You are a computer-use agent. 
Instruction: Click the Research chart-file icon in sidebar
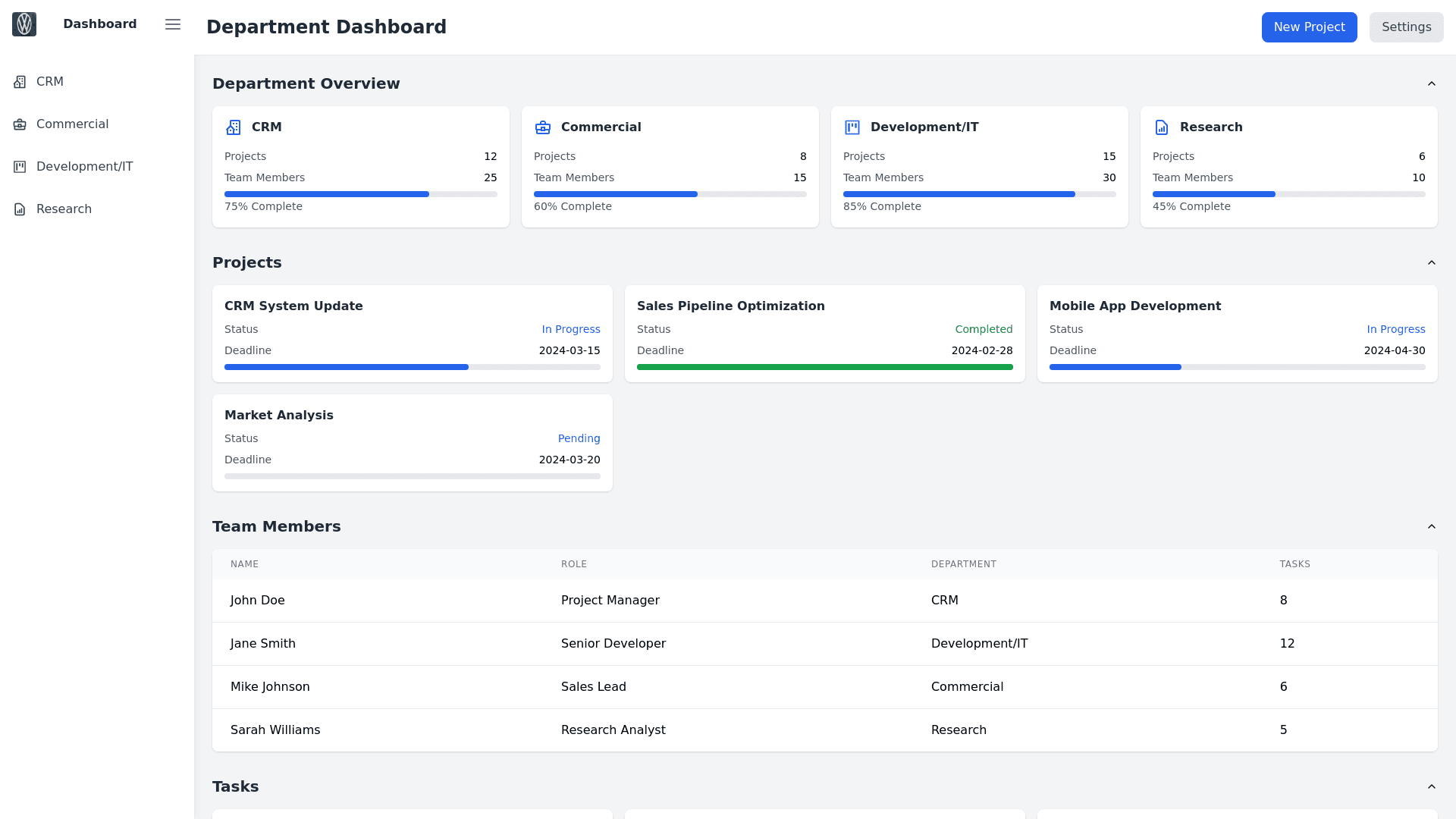tap(20, 209)
